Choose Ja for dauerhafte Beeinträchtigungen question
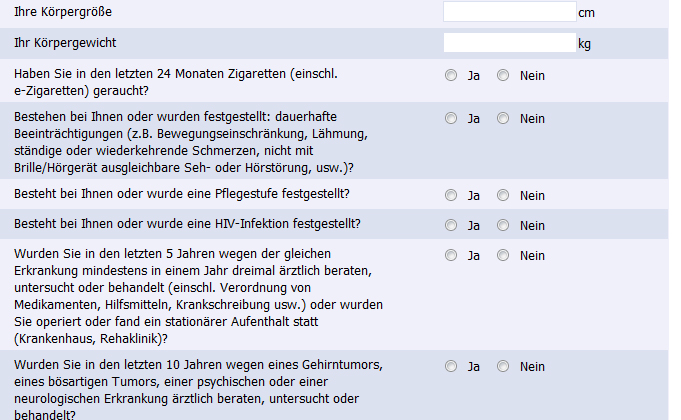 coord(451,118)
